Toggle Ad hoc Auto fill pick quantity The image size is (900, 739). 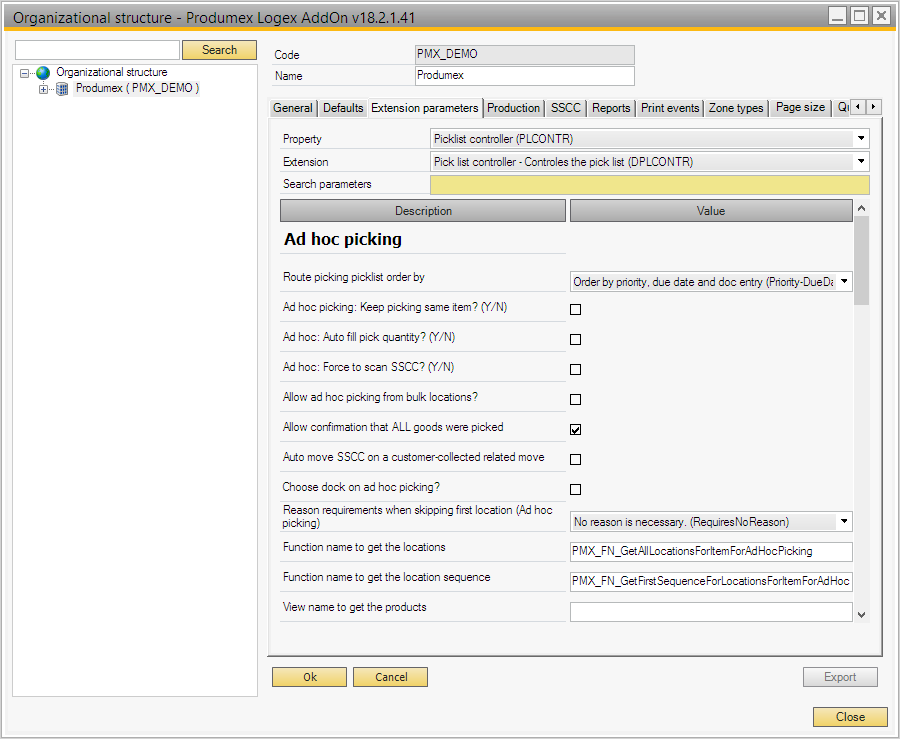click(575, 339)
